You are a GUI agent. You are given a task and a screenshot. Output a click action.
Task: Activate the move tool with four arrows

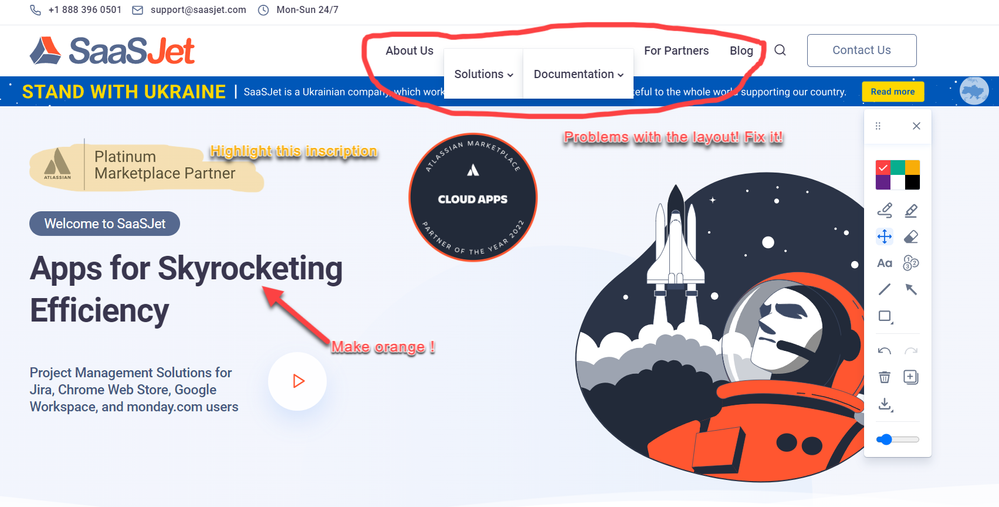[x=884, y=237]
